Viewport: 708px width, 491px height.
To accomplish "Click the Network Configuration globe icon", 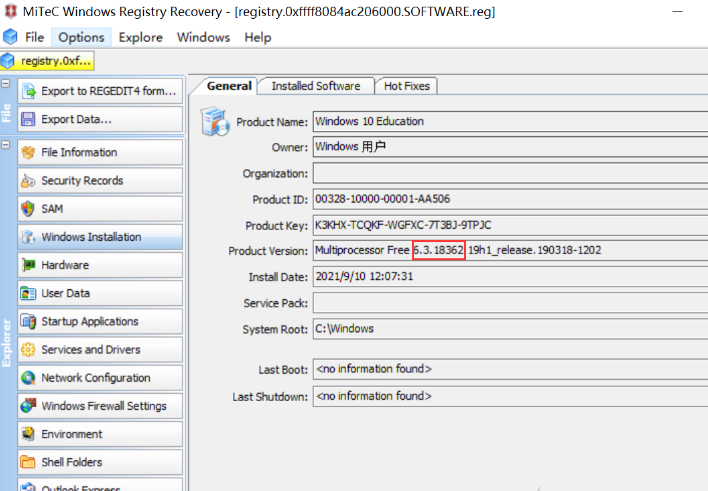I will (28, 378).
